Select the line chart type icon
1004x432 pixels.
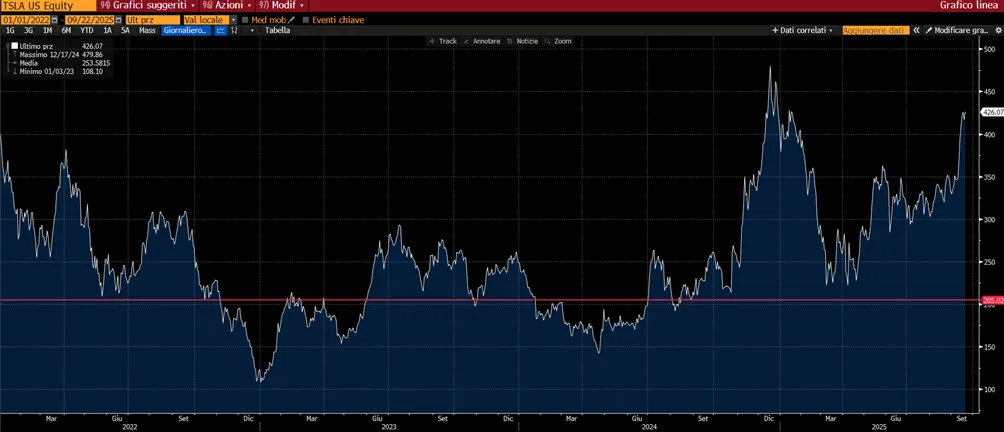click(x=221, y=30)
